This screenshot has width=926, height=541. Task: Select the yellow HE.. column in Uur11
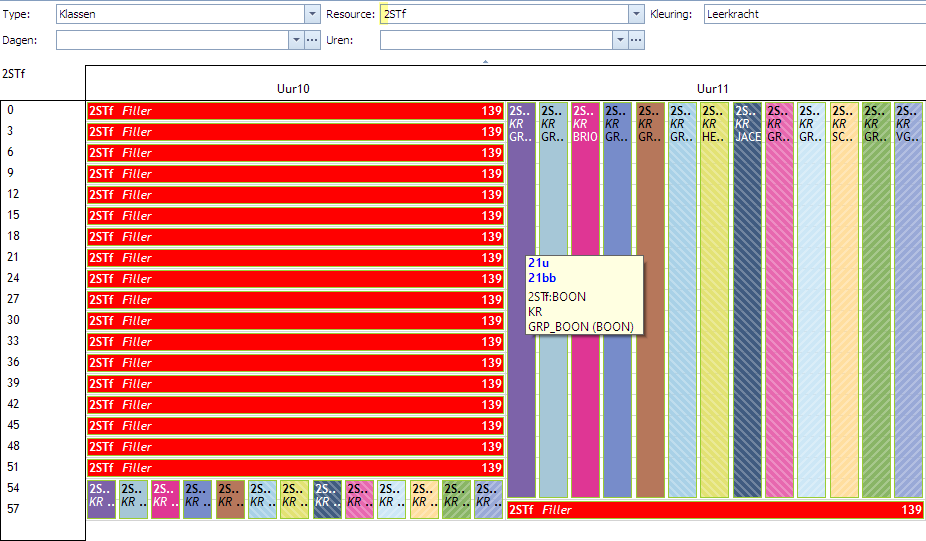tap(715, 300)
